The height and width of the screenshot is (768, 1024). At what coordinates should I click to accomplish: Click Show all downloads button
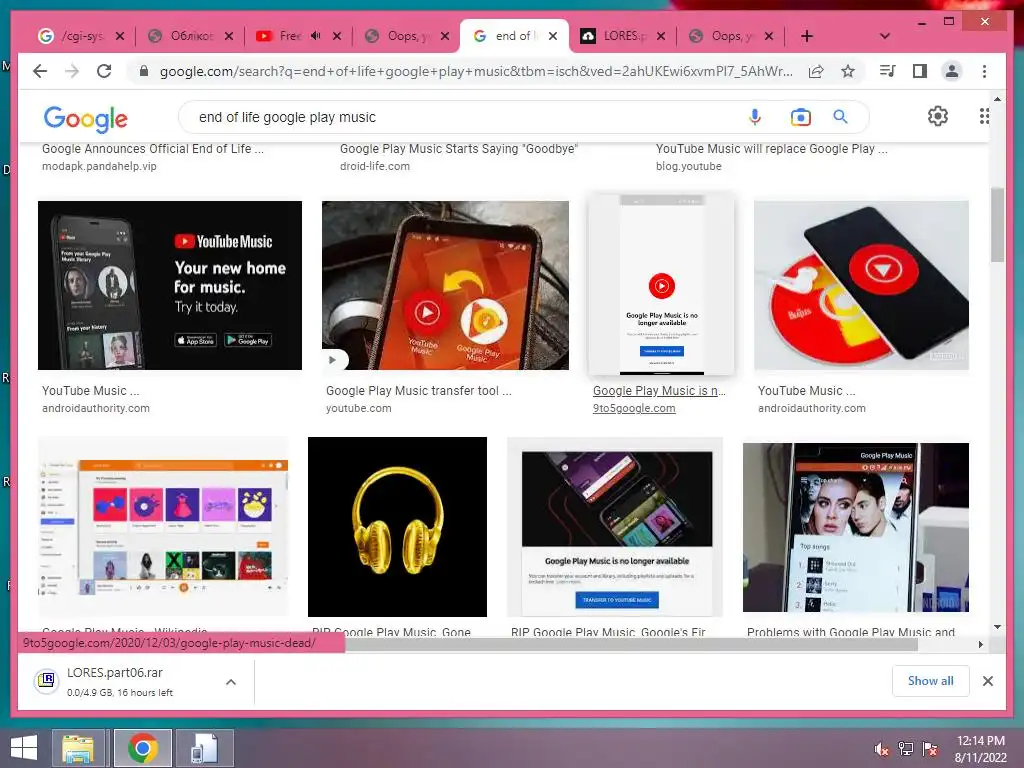[x=931, y=681]
